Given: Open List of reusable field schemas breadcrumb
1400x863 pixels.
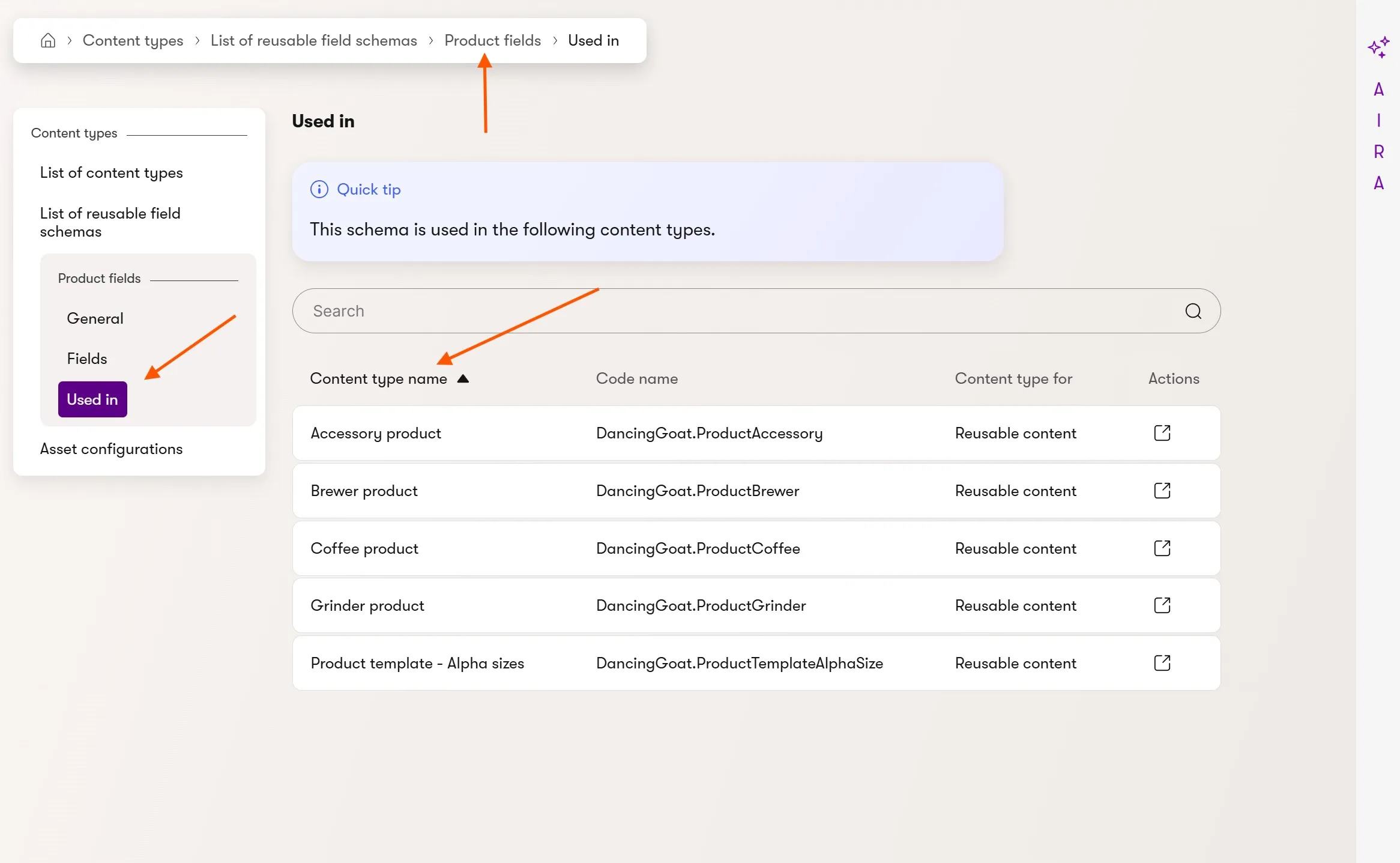Looking at the screenshot, I should pos(313,40).
